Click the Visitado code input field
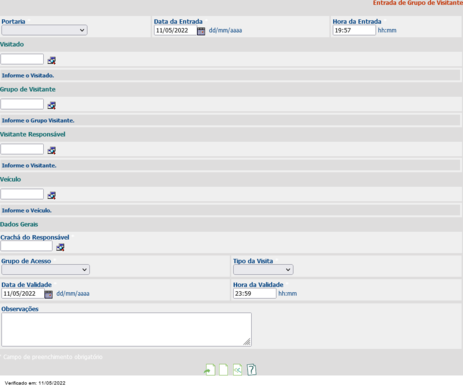This screenshot has height=390, width=463. coord(22,59)
